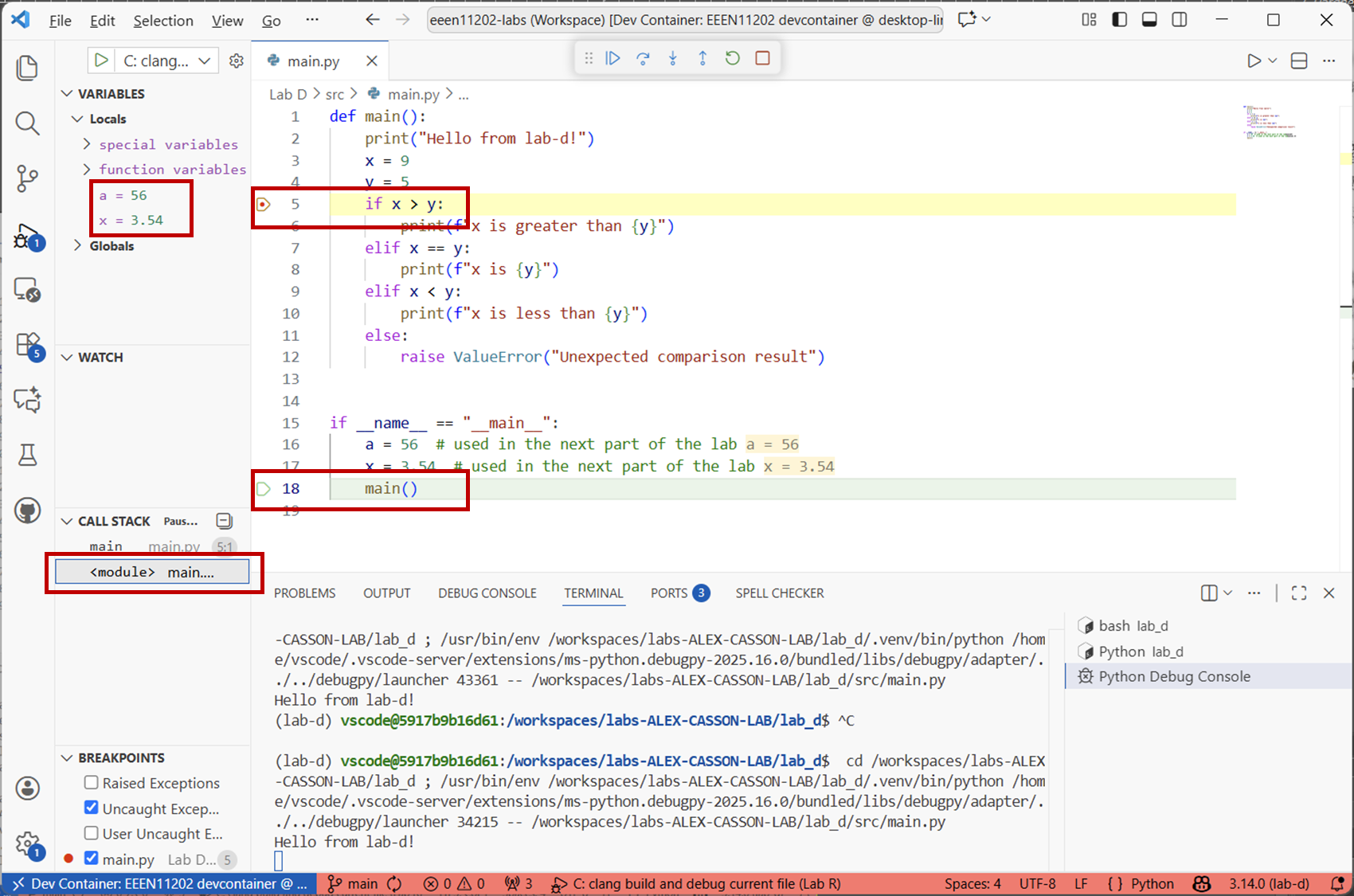This screenshot has width=1354, height=896.
Task: Click the Step Into debug icon
Action: click(673, 58)
